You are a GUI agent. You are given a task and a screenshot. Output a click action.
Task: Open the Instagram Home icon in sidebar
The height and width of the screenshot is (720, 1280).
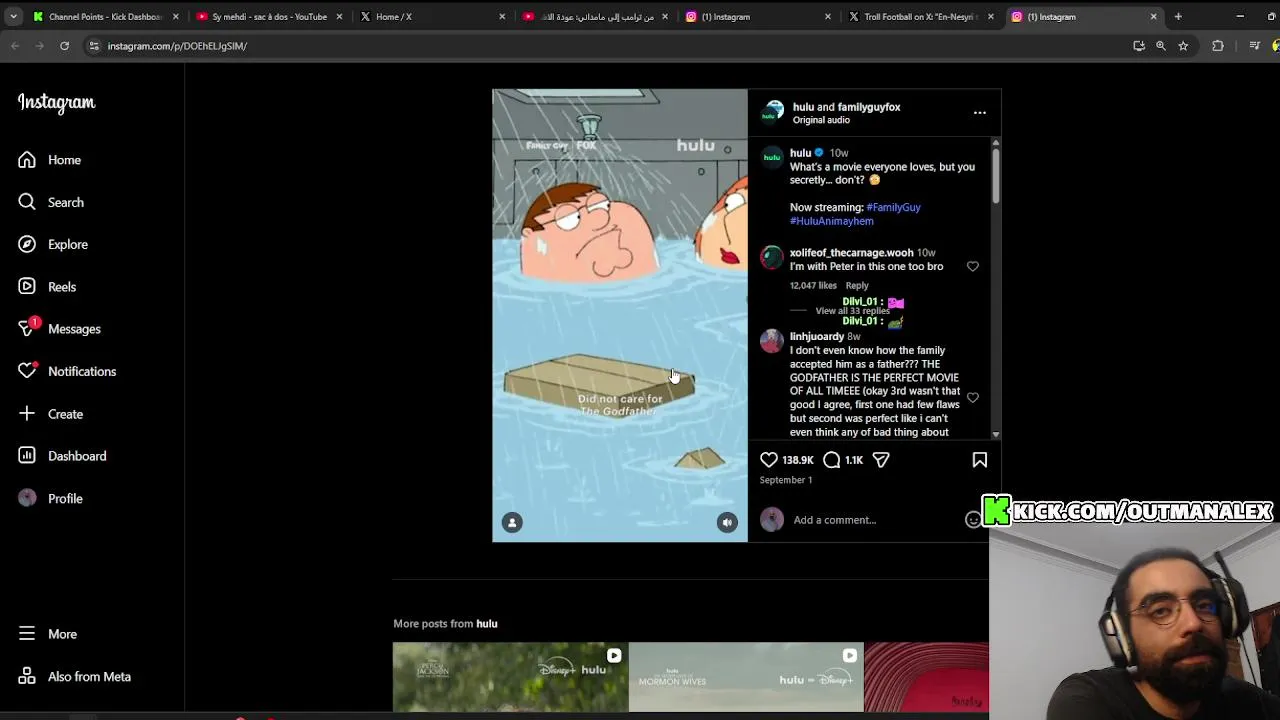27,160
